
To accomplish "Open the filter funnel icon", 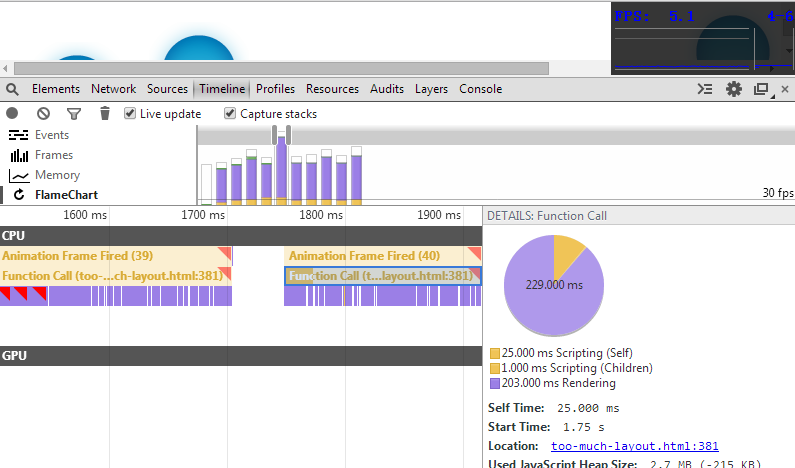I will coord(73,114).
